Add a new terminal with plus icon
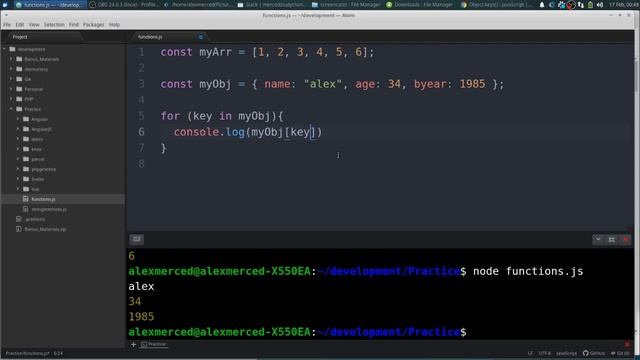The height and width of the screenshot is (360, 640). tap(133, 344)
